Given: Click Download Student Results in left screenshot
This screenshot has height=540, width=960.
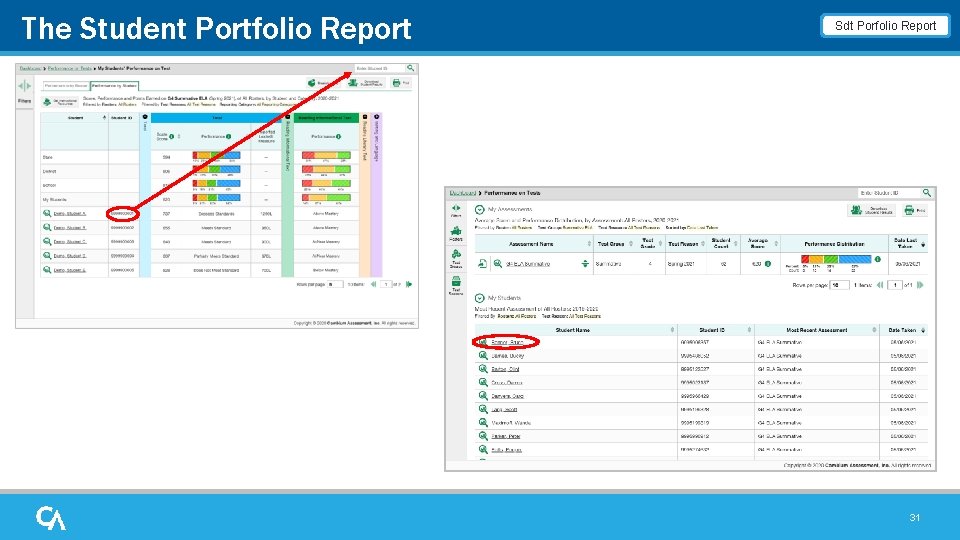Looking at the screenshot, I should pyautogui.click(x=366, y=83).
